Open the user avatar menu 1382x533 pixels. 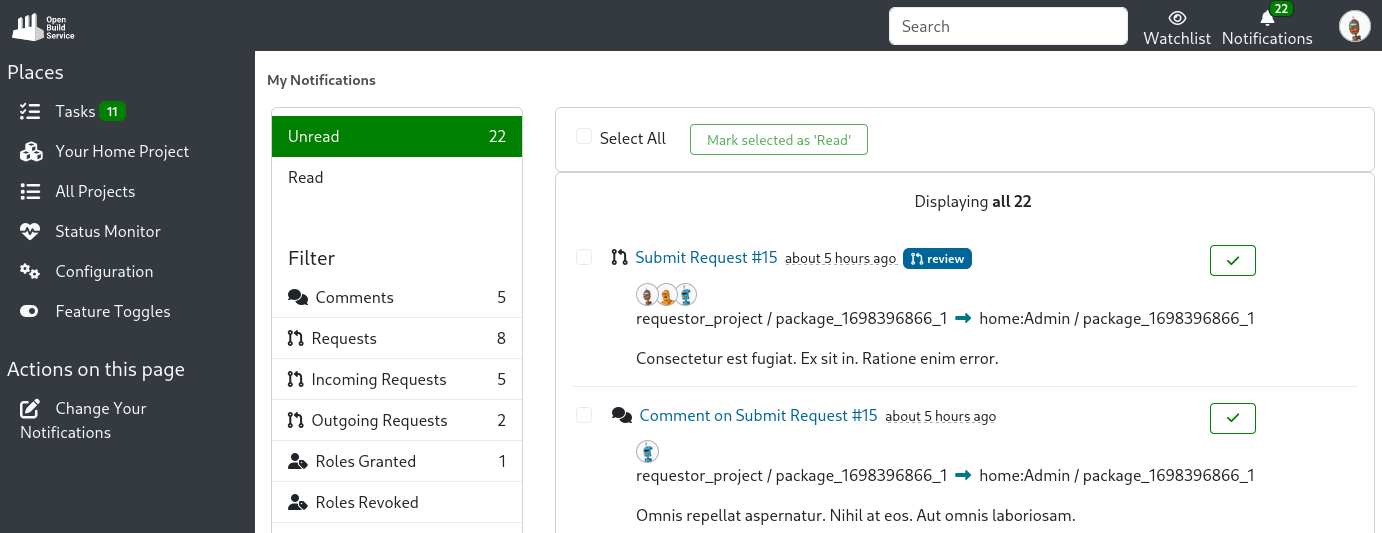pos(1354,27)
